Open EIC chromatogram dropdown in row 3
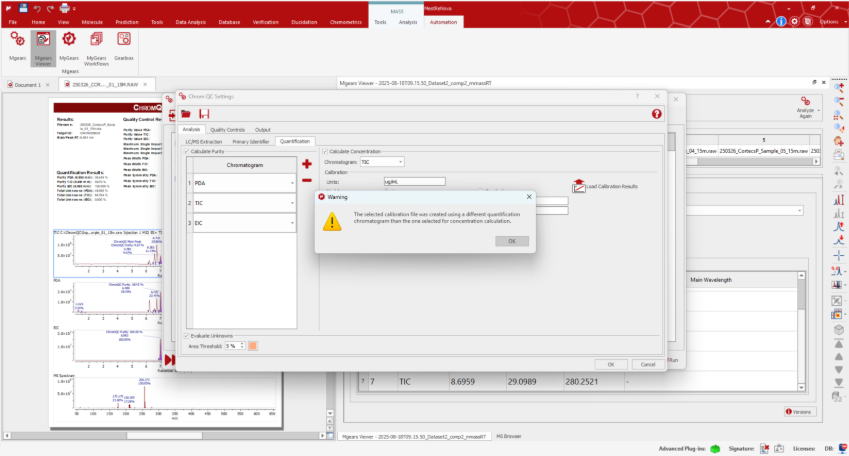Viewport: 849px width, 456px height. [x=292, y=223]
